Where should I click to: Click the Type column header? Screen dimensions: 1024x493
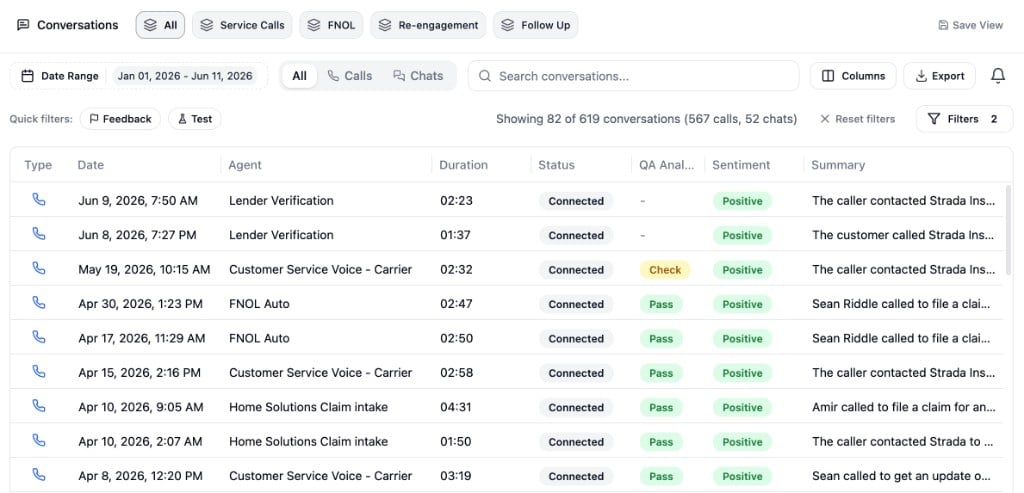point(38,165)
